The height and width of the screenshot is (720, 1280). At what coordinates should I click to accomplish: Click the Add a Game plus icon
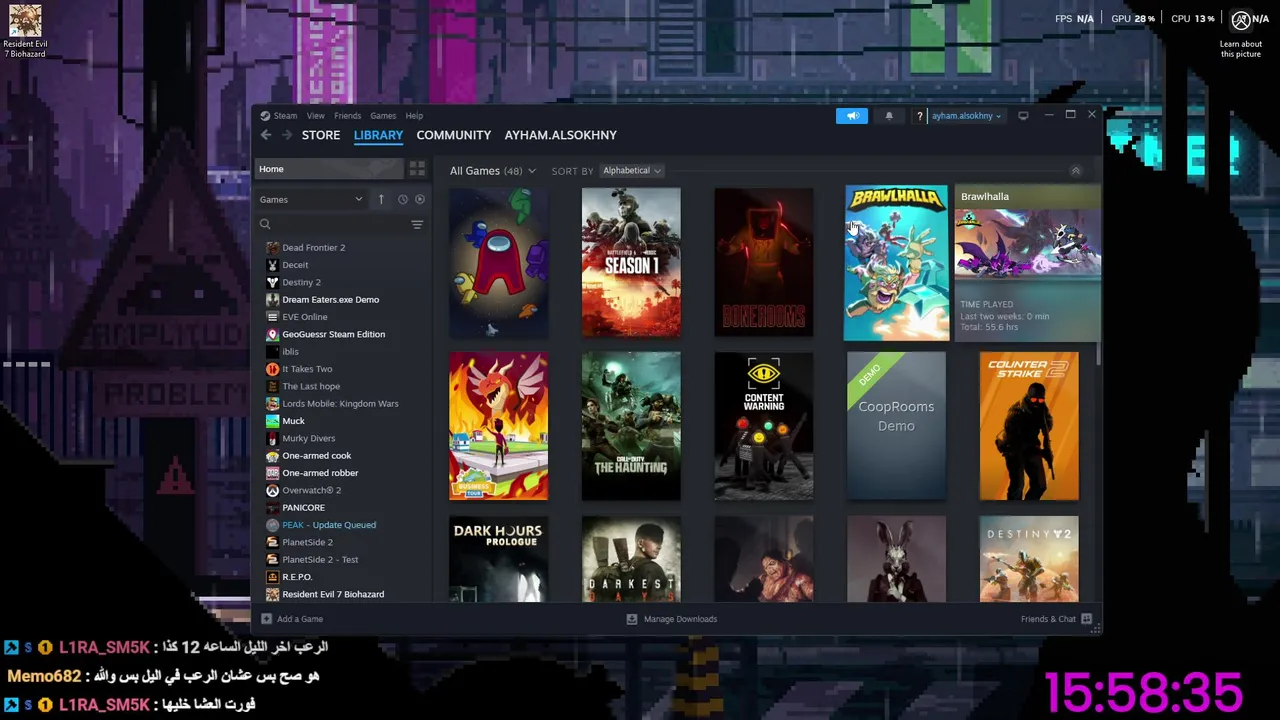[266, 619]
